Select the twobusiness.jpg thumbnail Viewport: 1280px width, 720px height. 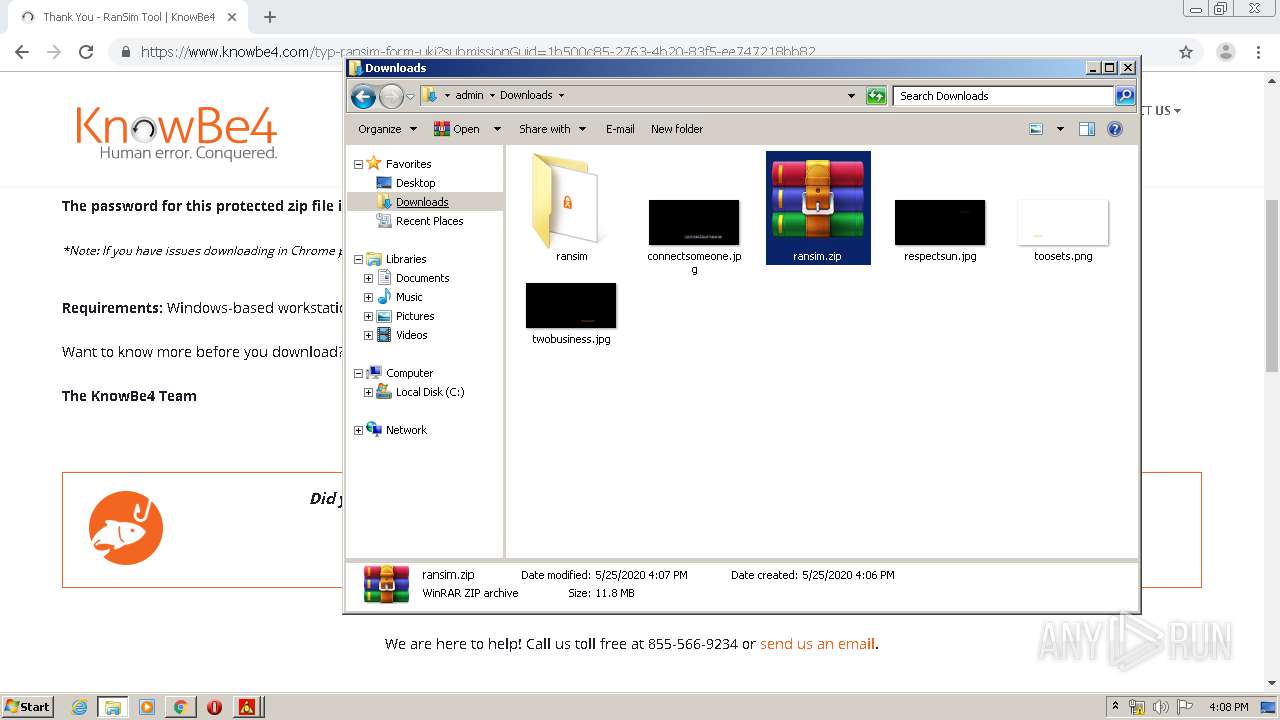[x=571, y=308]
